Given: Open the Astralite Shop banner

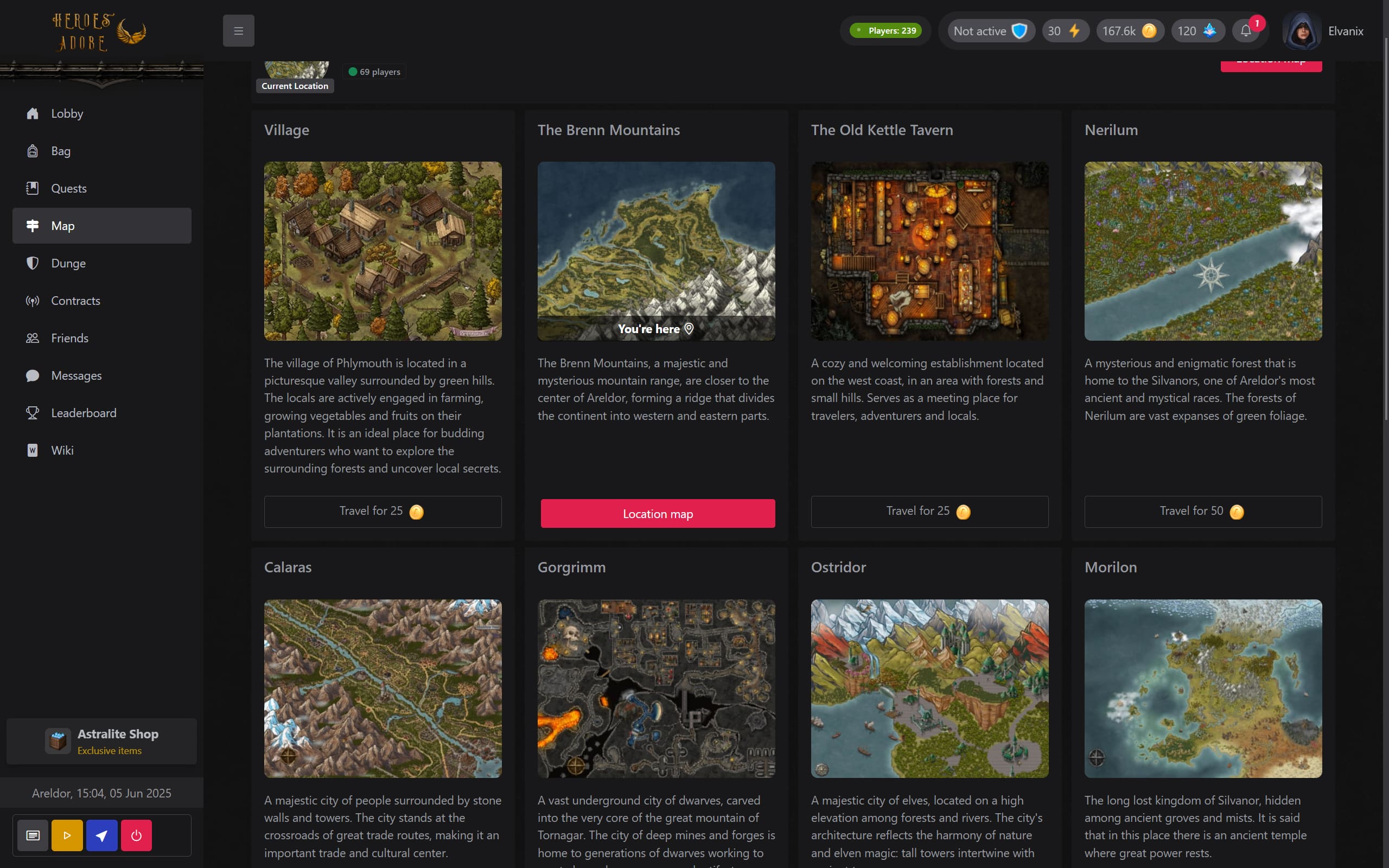Looking at the screenshot, I should click(101, 741).
